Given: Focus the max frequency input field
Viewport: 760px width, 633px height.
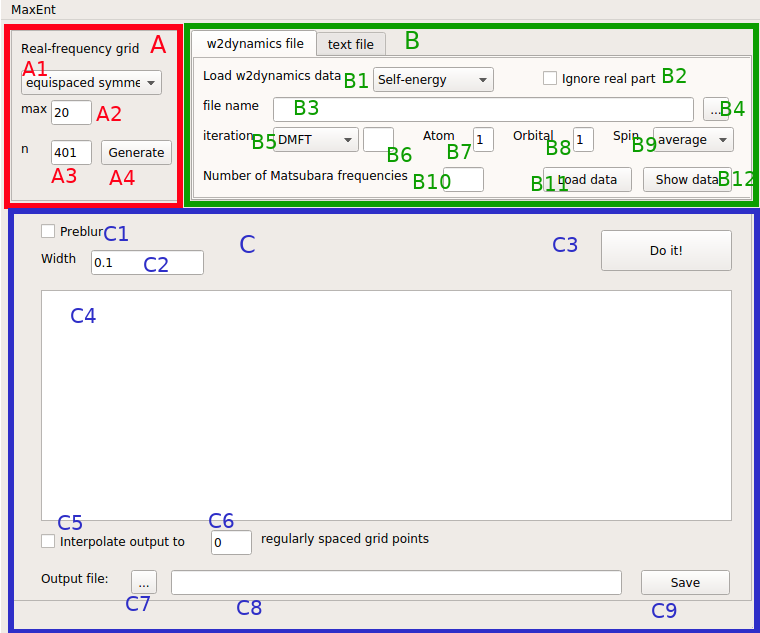Looking at the screenshot, I should (71, 112).
